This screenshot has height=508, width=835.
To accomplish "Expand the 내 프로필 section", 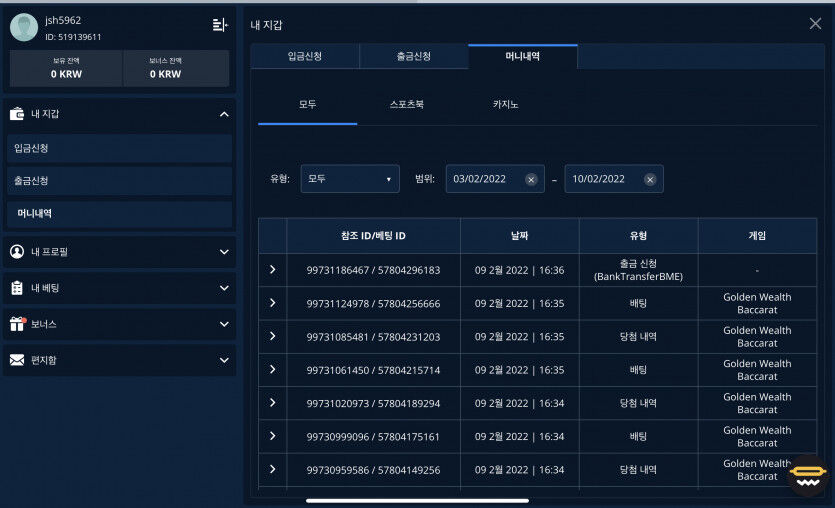I will [224, 252].
